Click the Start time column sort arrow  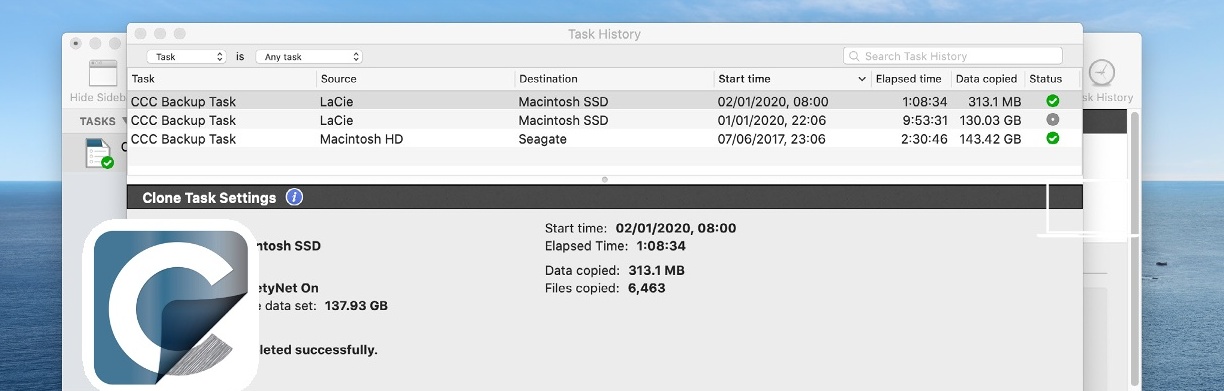[862, 79]
